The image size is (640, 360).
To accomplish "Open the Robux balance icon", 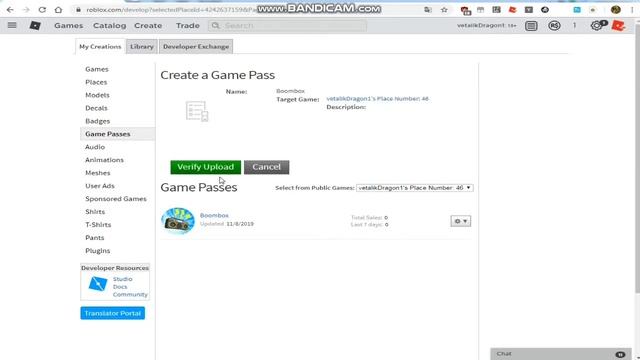I will tap(554, 26).
